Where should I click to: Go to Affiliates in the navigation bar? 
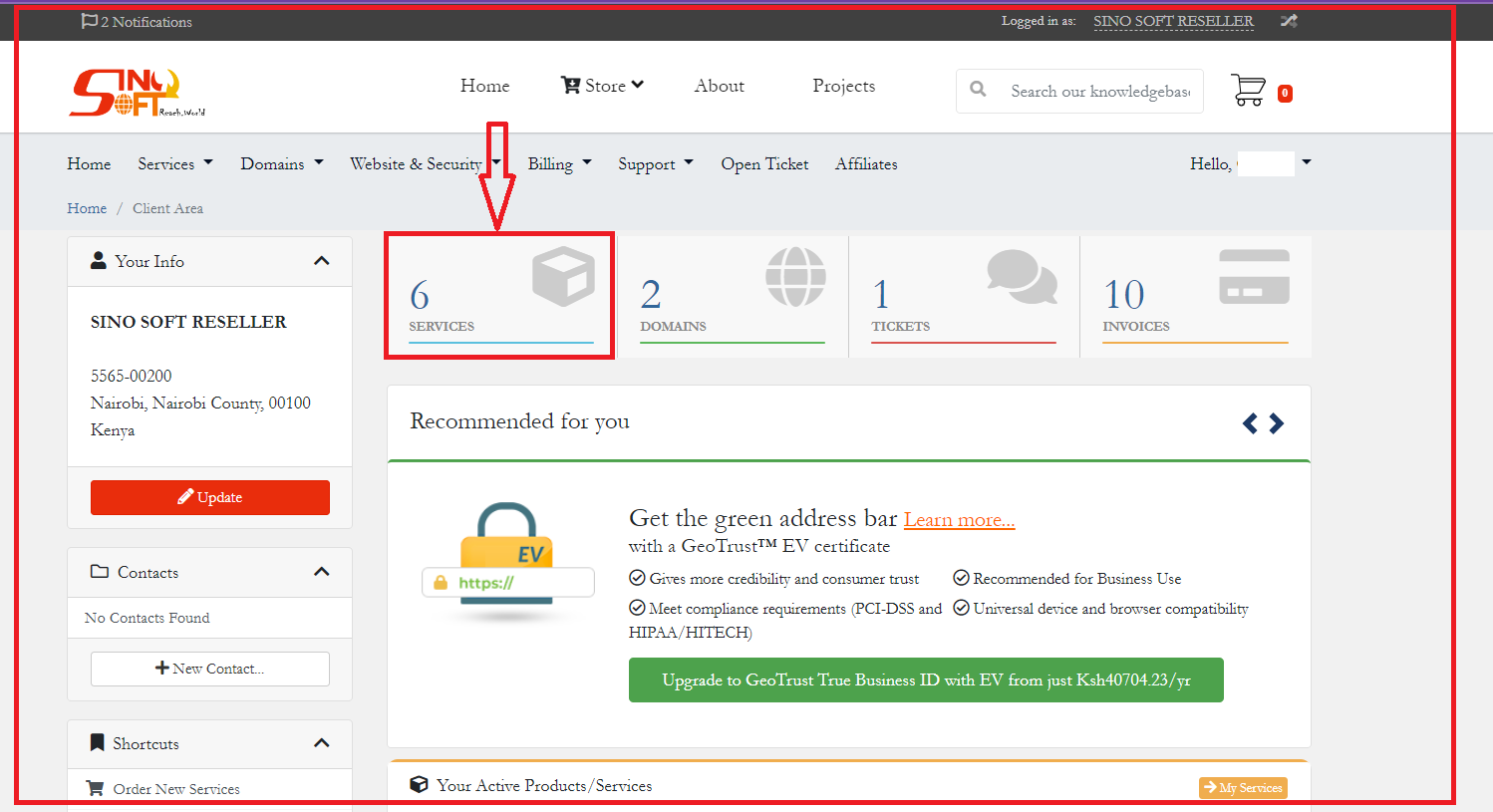(866, 163)
